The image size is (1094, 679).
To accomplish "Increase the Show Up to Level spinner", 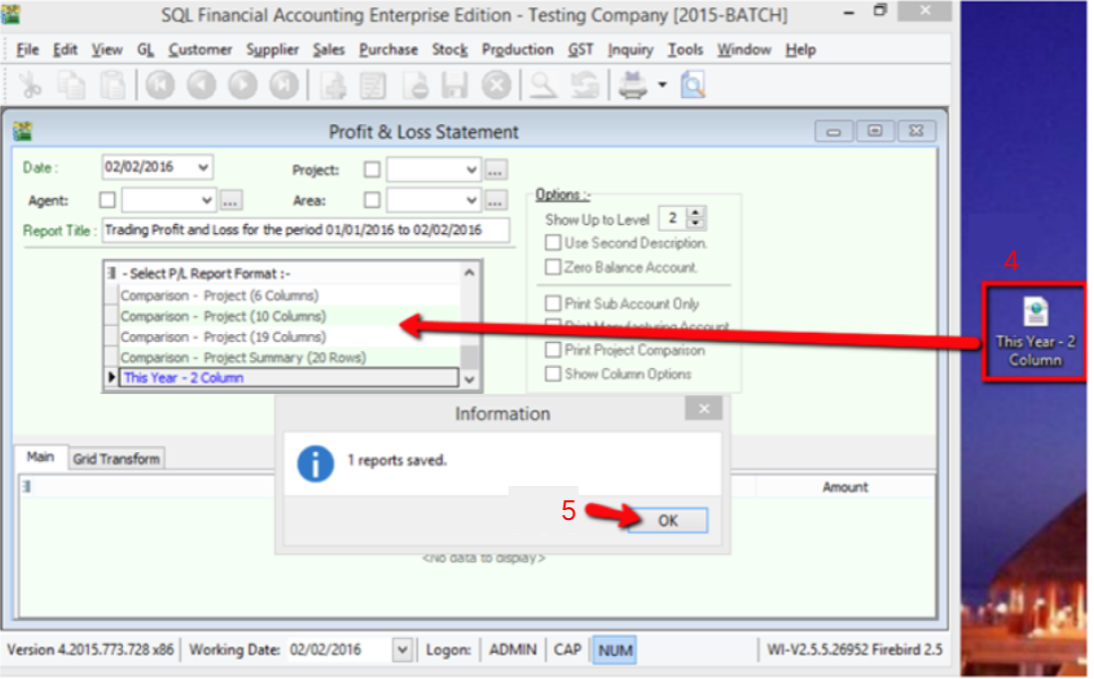I will coord(697,214).
